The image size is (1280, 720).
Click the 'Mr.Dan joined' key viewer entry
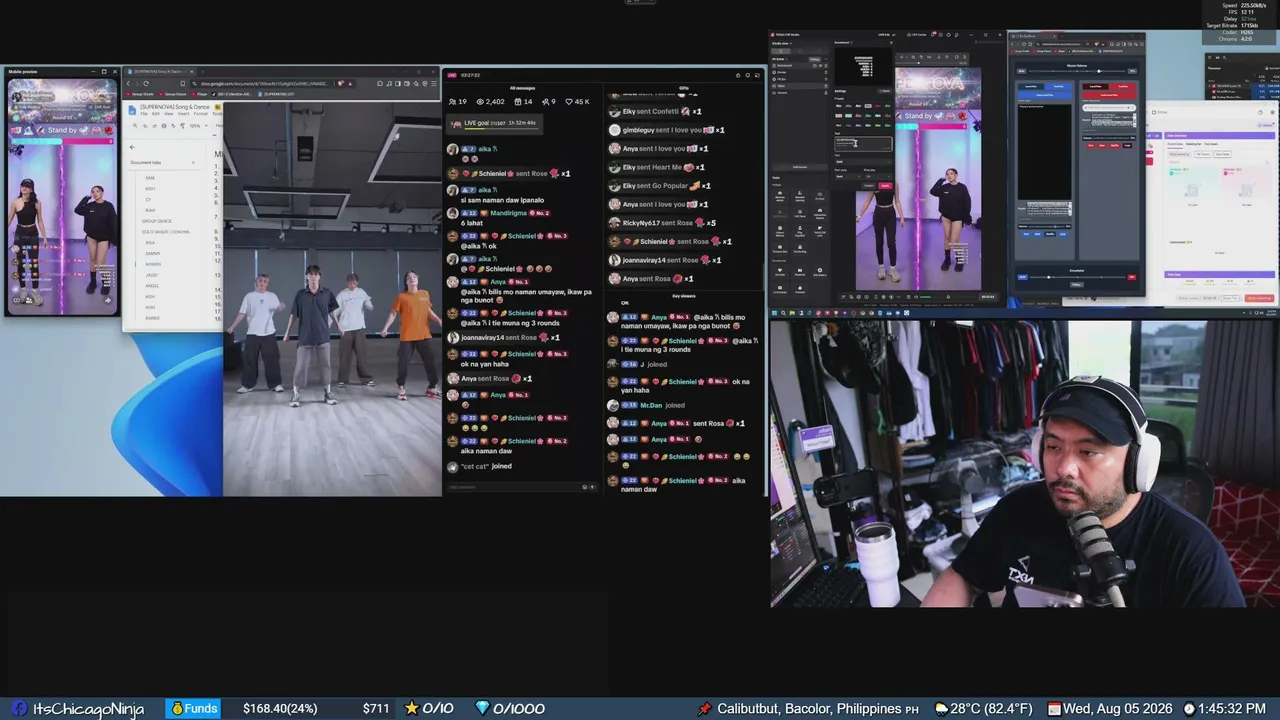pos(646,405)
